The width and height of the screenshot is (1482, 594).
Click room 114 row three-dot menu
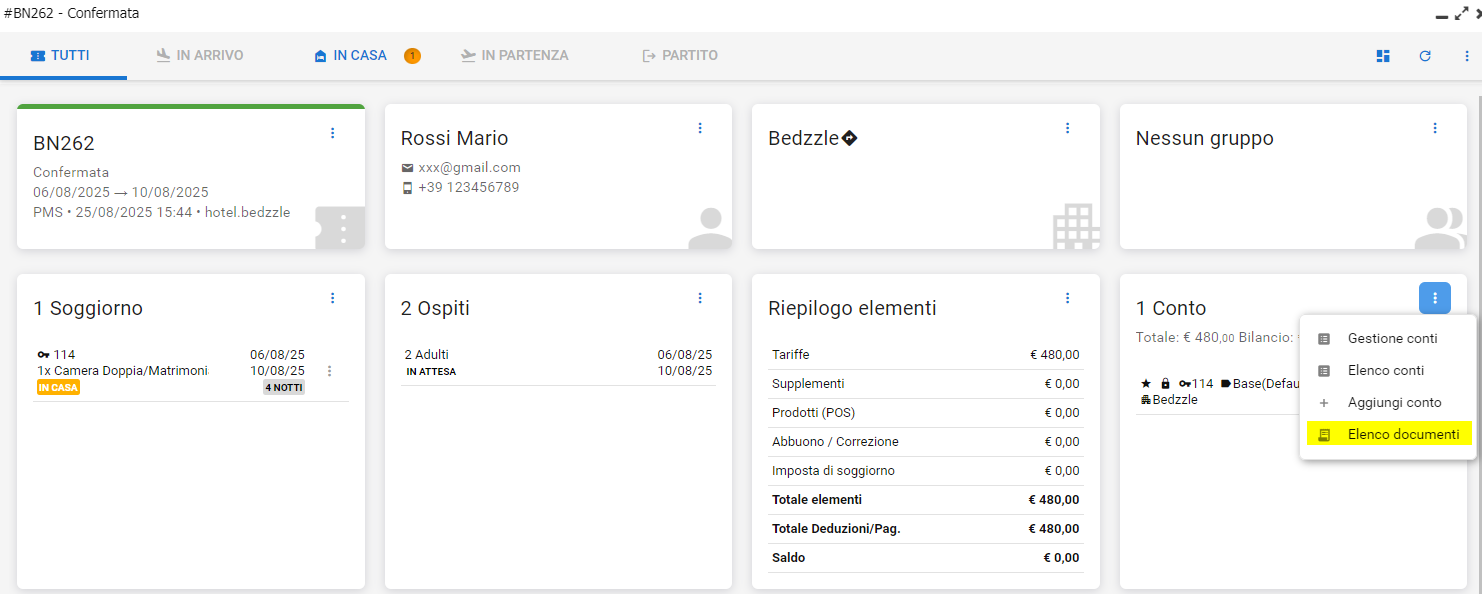tap(330, 371)
